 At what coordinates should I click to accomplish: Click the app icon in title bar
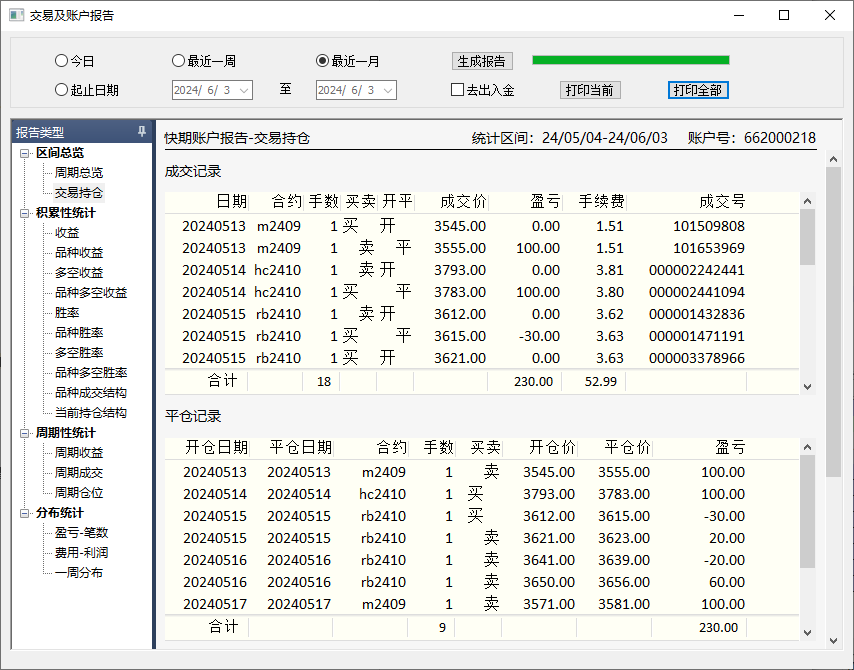(x=16, y=15)
